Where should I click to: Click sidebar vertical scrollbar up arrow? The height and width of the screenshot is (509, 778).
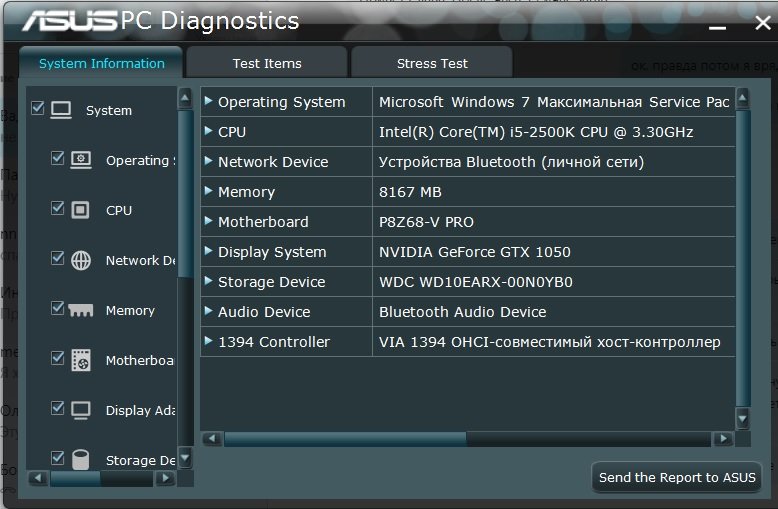[x=185, y=98]
